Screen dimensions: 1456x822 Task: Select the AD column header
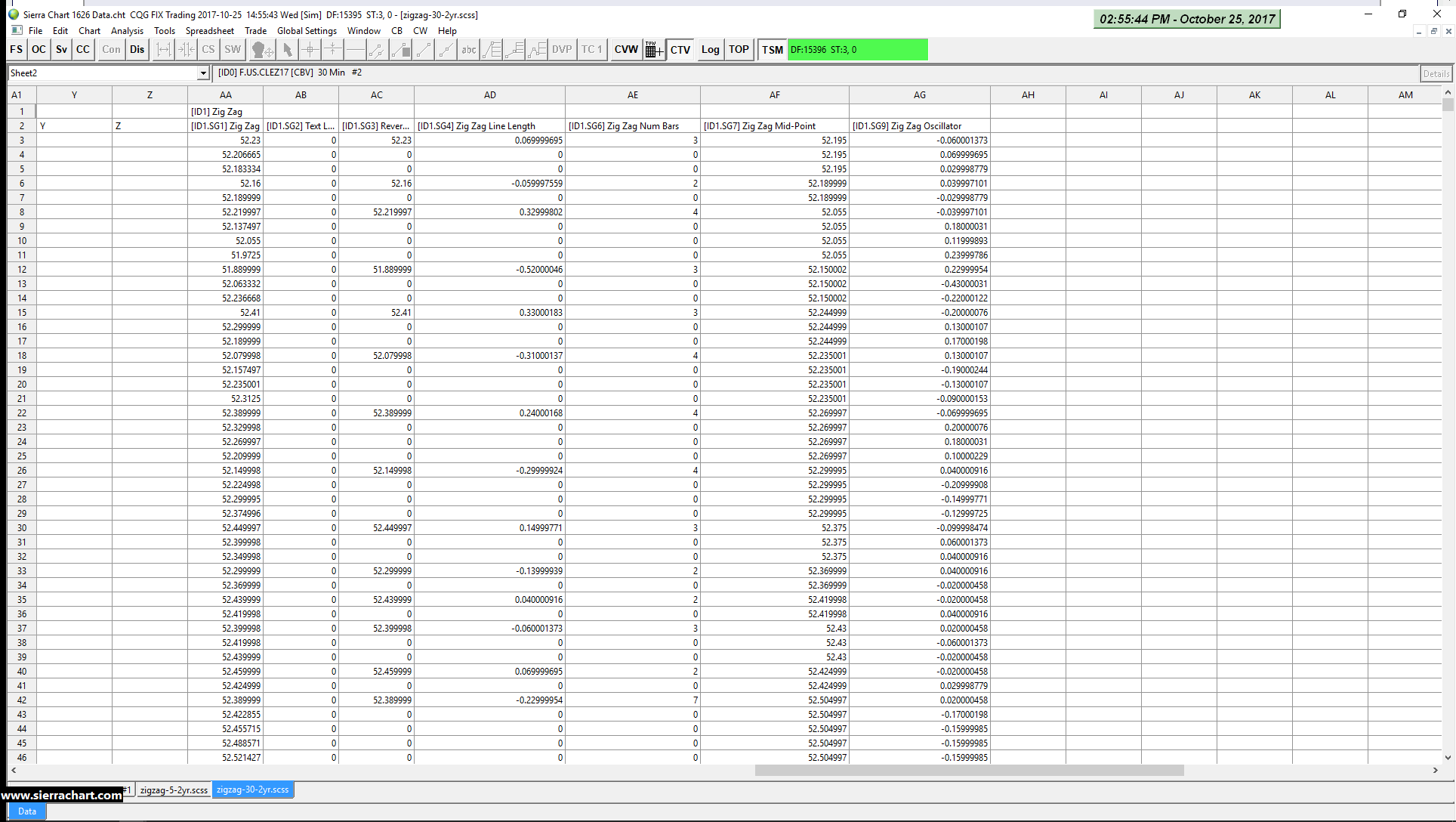tap(489, 95)
